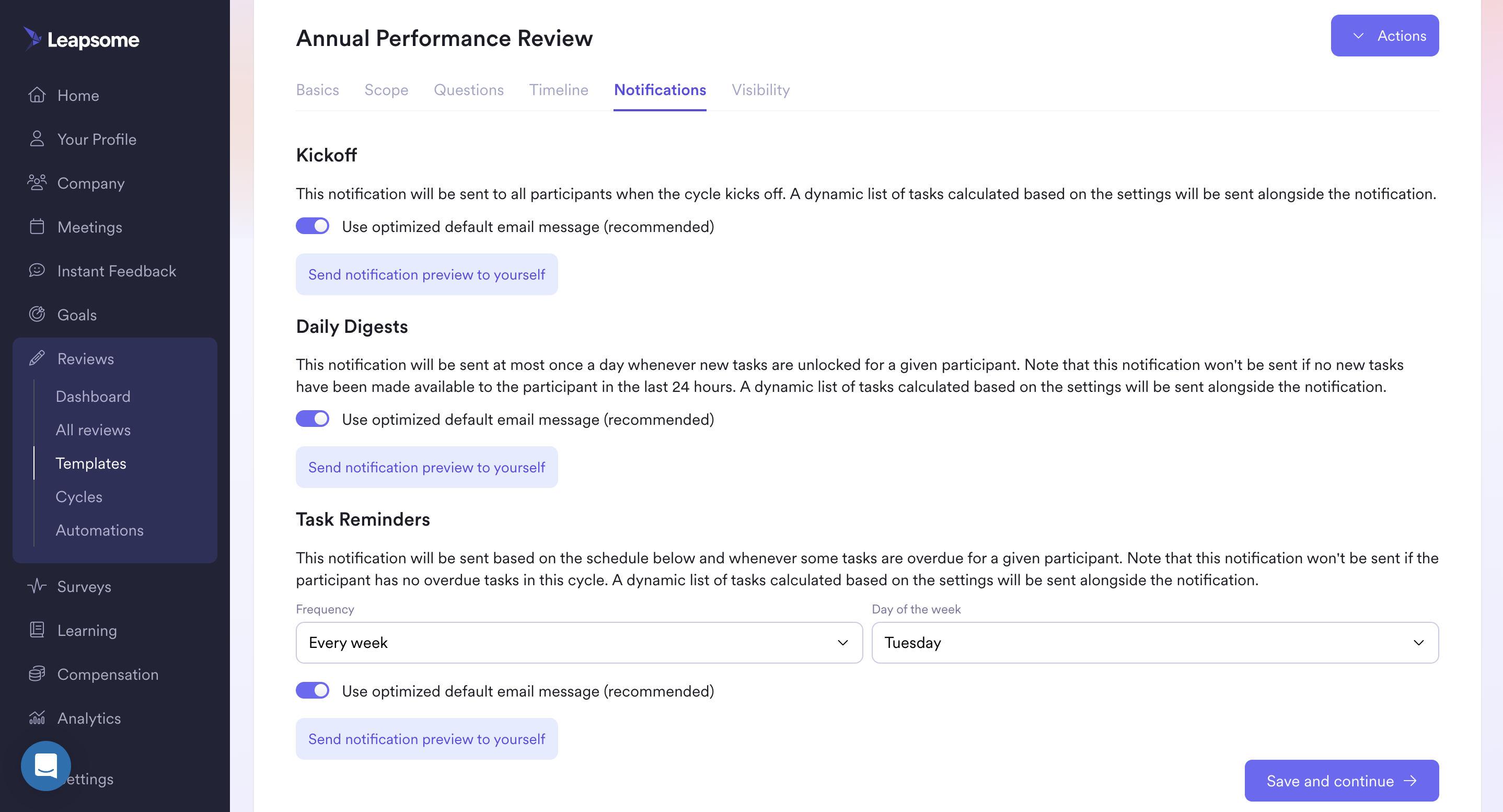Click Save and continue button
This screenshot has height=812, width=1503.
[x=1342, y=781]
